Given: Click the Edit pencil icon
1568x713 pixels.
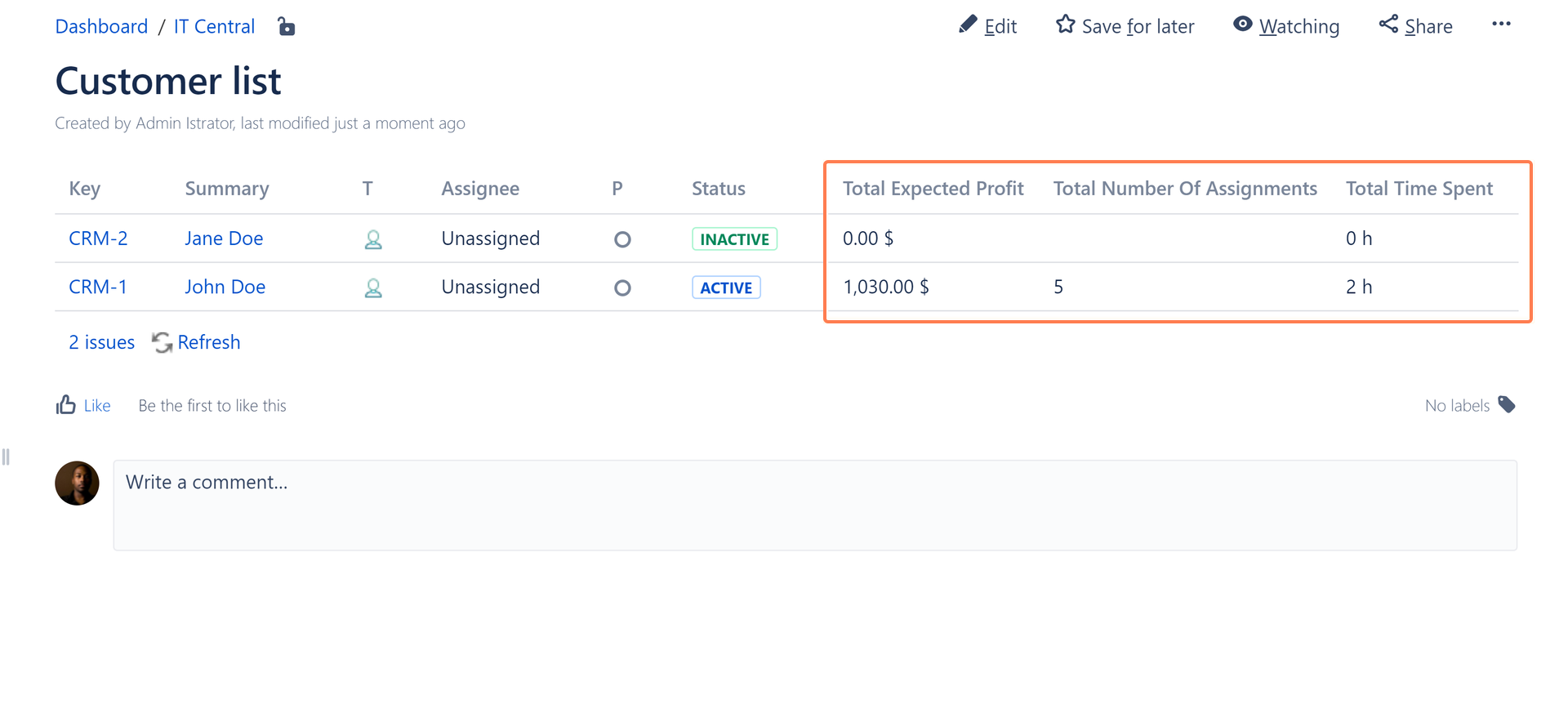Looking at the screenshot, I should pos(968,25).
